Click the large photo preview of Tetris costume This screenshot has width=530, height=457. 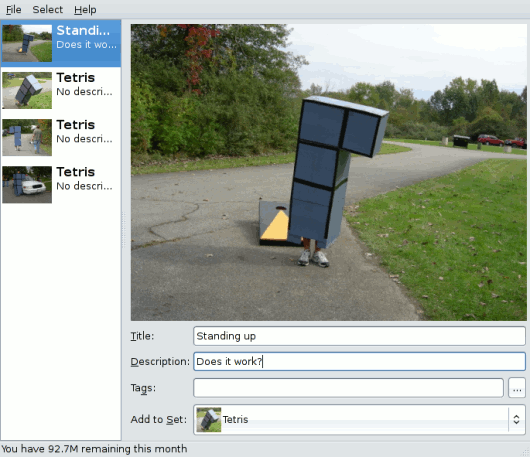329,172
